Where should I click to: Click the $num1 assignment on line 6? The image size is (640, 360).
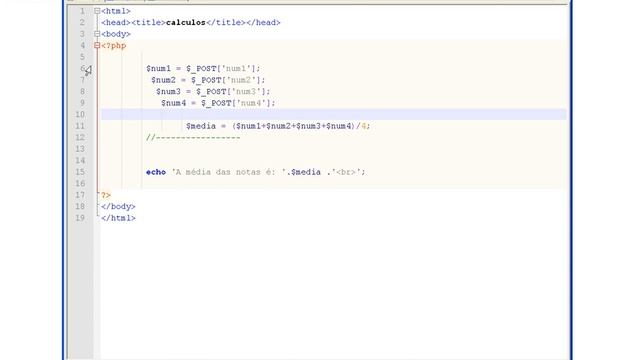[x=203, y=69]
